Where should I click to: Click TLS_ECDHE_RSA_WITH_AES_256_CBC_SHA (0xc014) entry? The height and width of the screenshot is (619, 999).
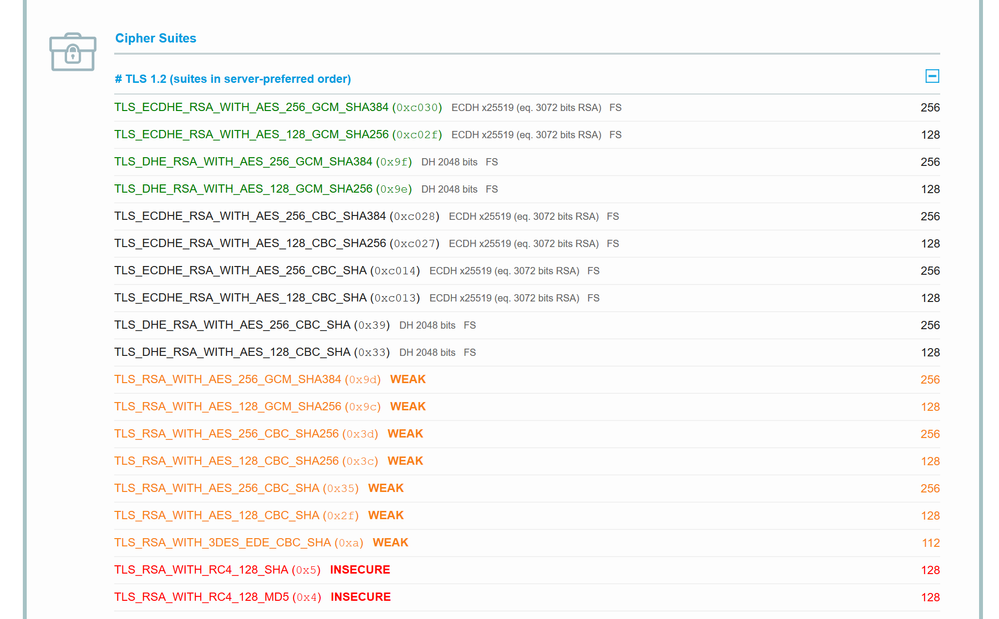click(240, 271)
